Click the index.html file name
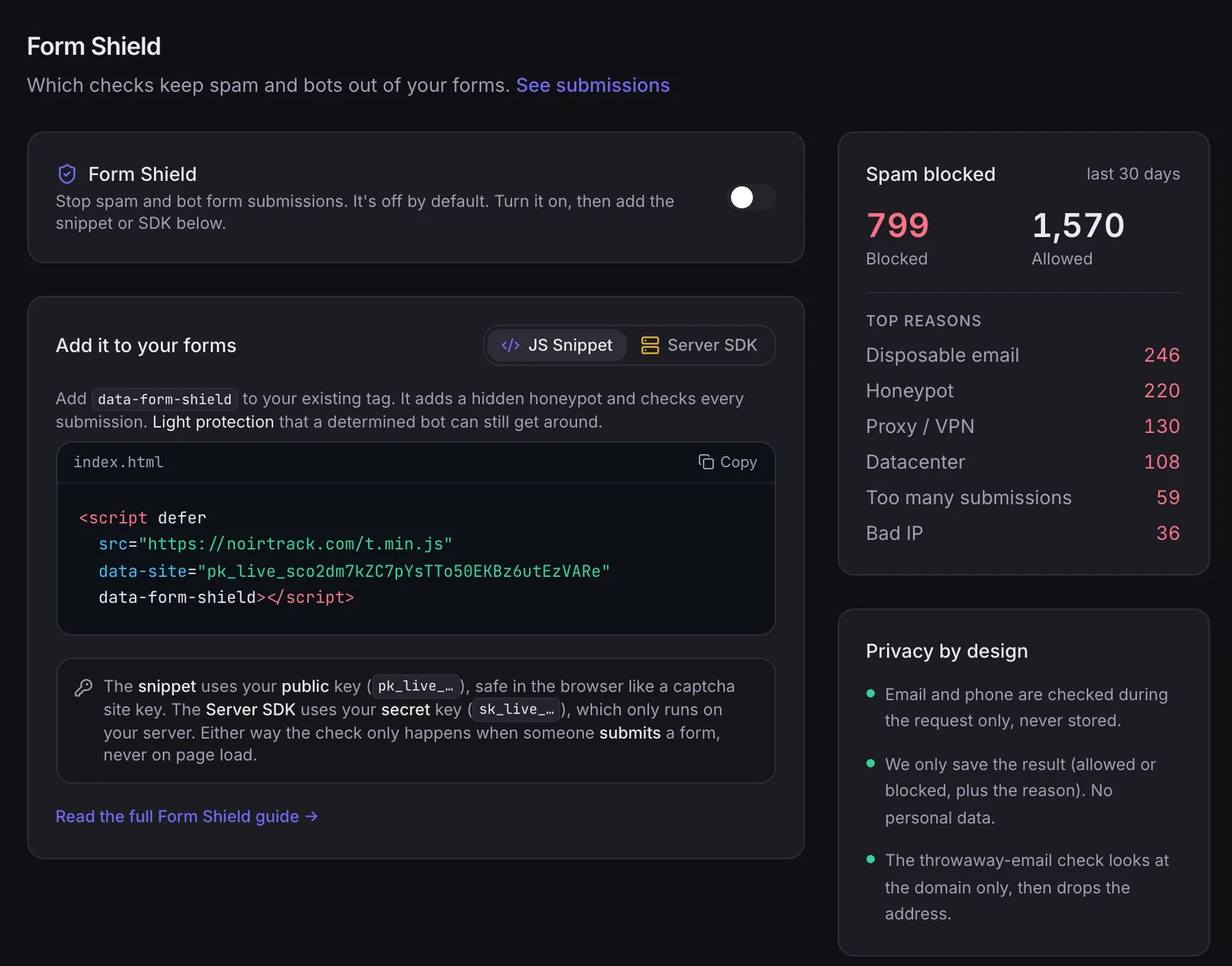This screenshot has width=1232, height=966. (x=118, y=462)
